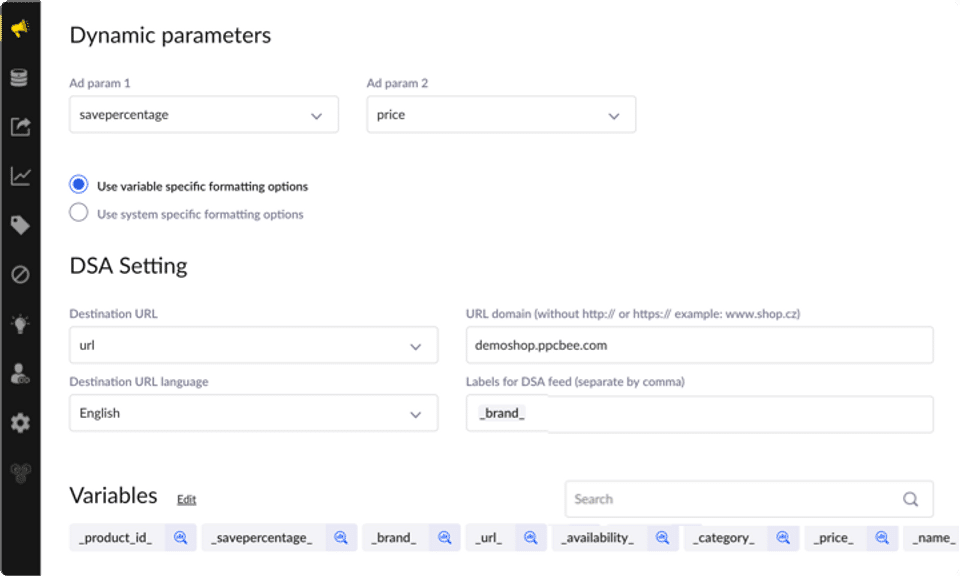Click the _url_ variable chip label
This screenshot has height=576, width=960.
489,537
